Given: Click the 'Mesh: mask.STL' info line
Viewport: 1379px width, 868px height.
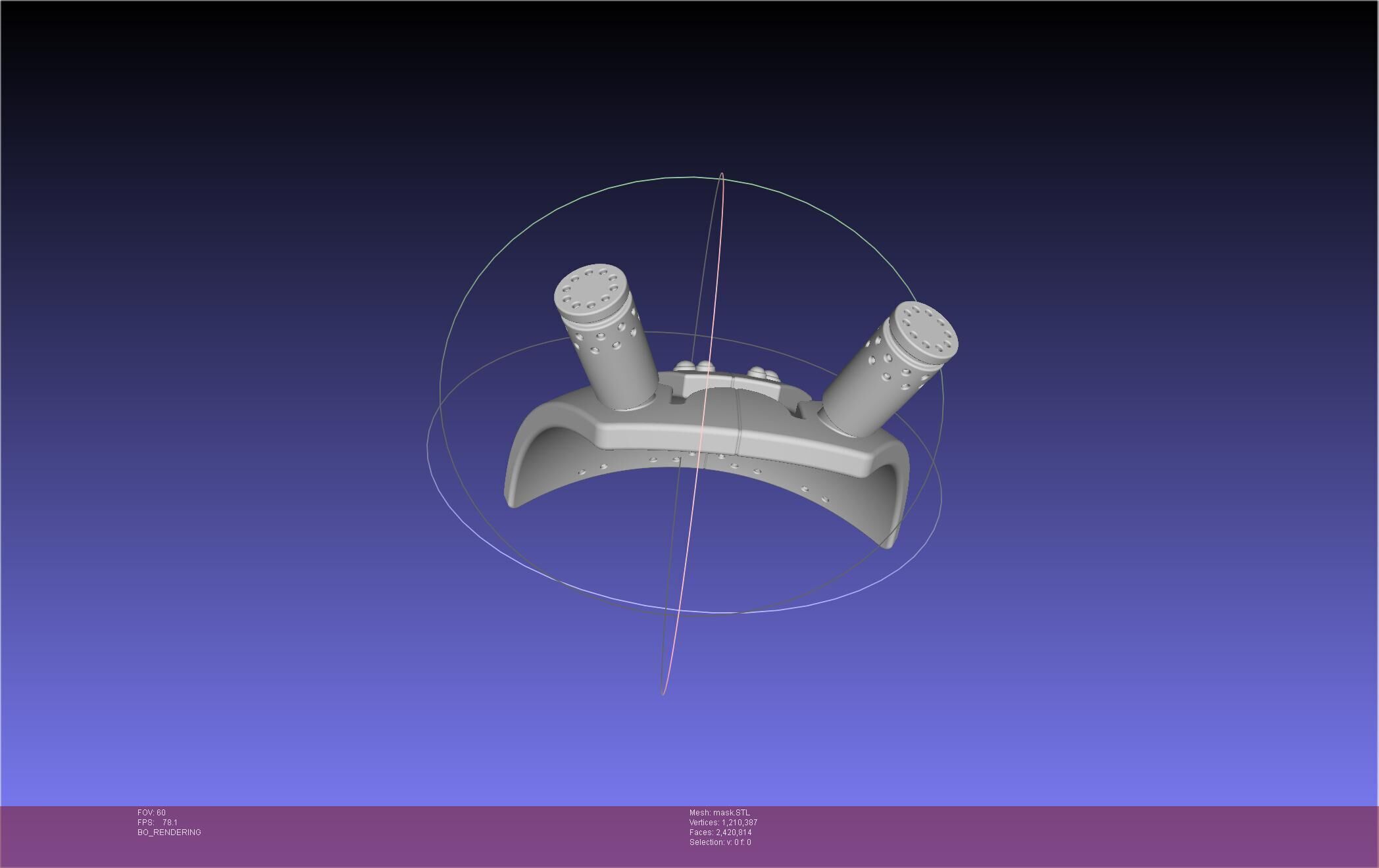Looking at the screenshot, I should [x=719, y=813].
